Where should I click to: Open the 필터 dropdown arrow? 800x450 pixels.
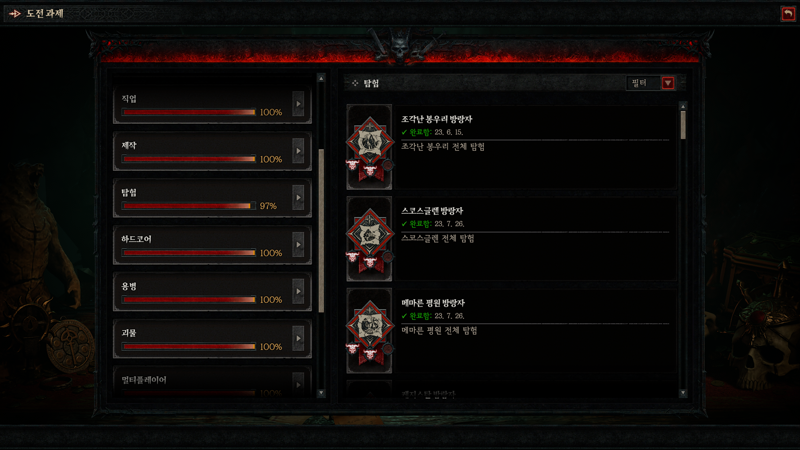(668, 83)
